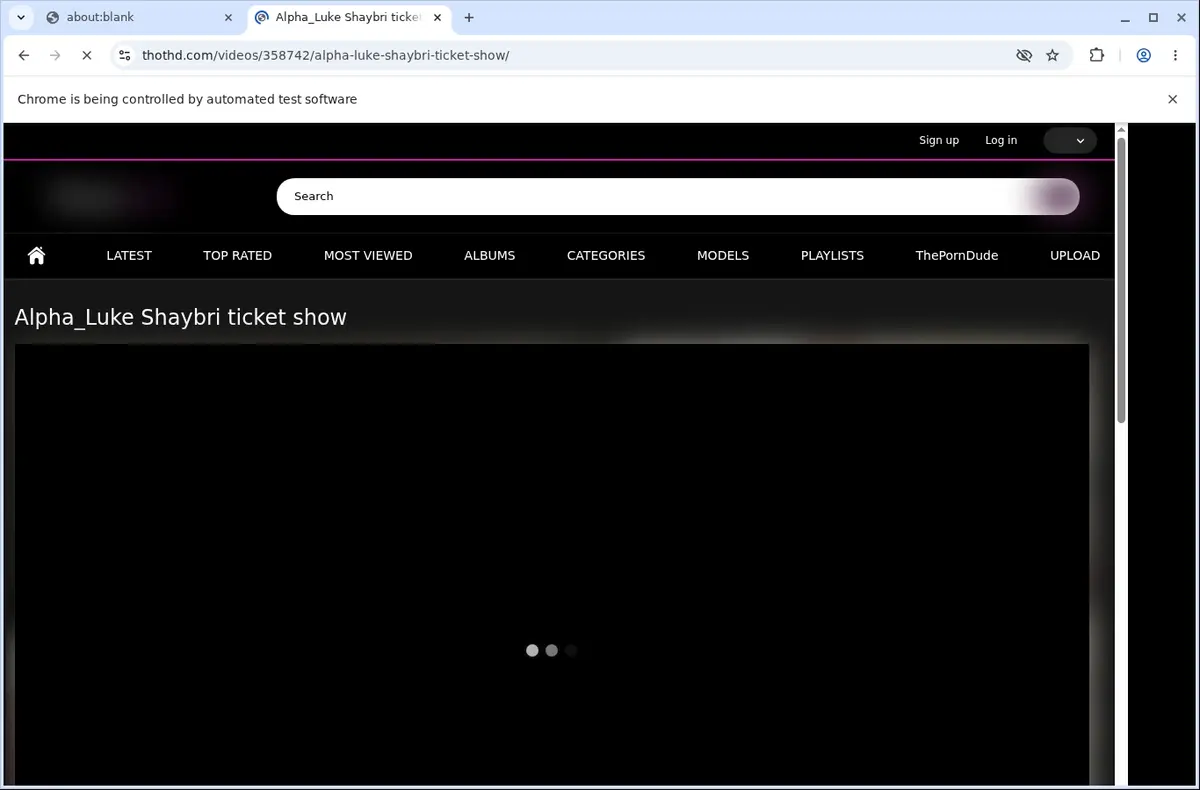Select the Alpha_Luke Shaybri ticket tab
Image resolution: width=1200 pixels, height=790 pixels.
[x=347, y=17]
